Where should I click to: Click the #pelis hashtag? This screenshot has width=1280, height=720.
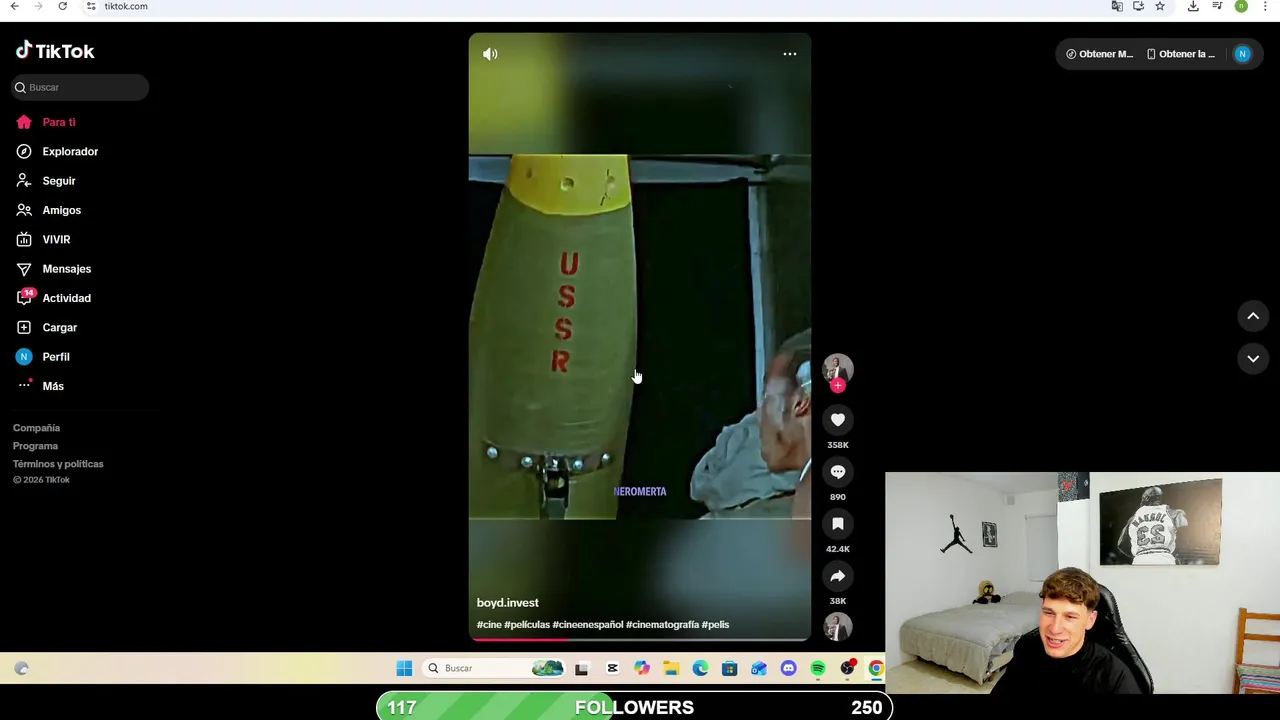tap(715, 625)
